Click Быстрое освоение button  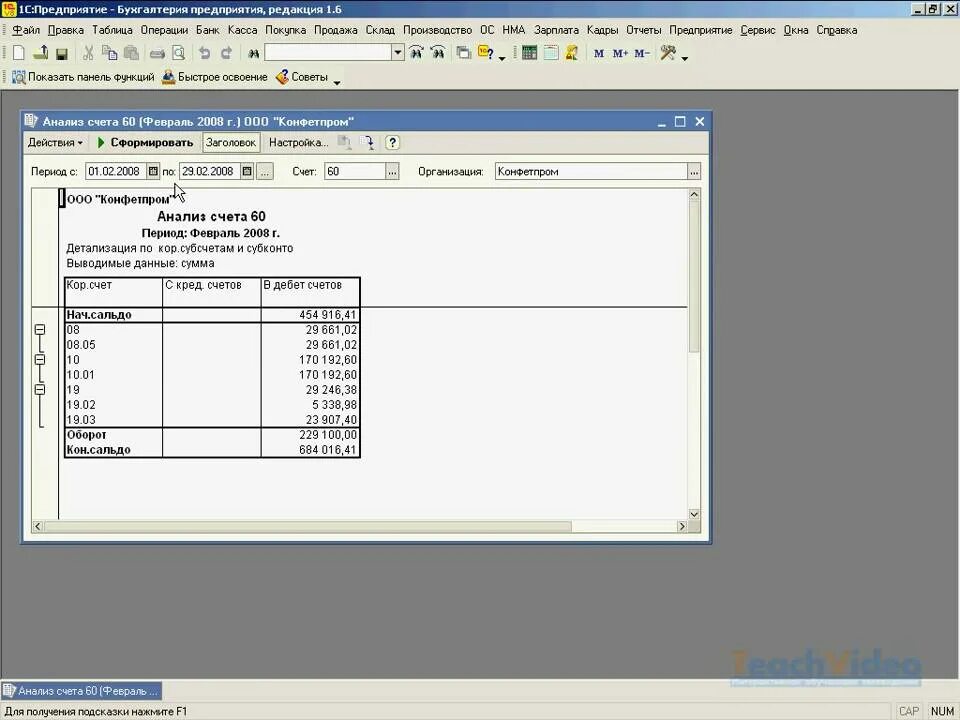point(215,77)
